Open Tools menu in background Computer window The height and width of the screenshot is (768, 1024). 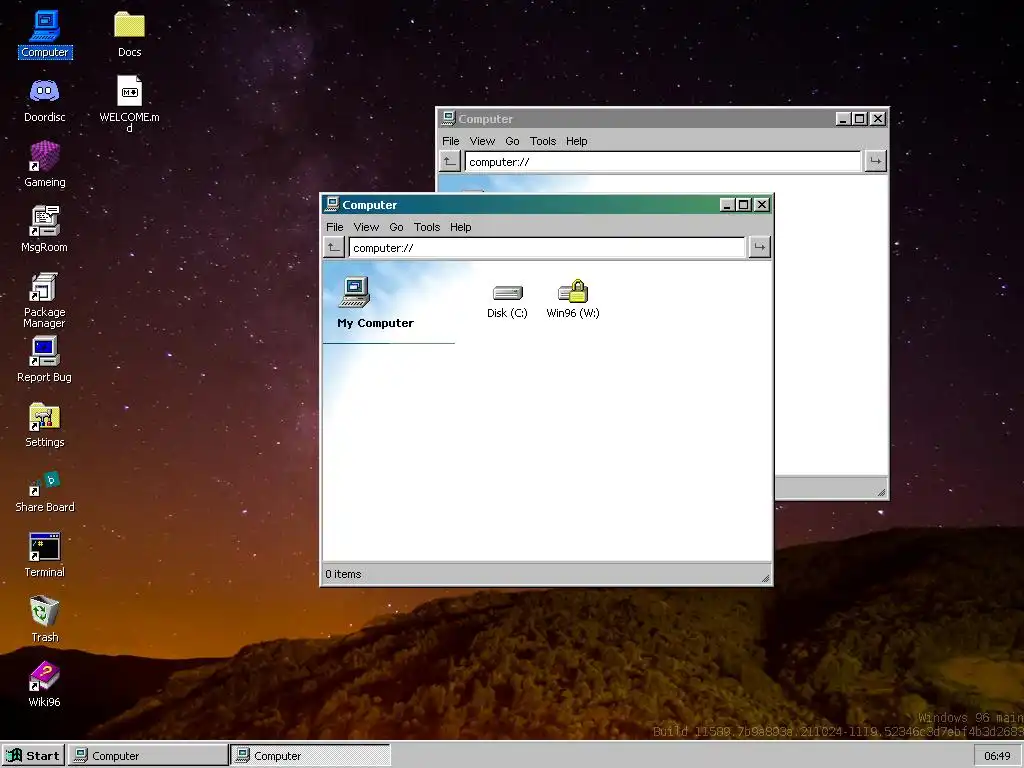(x=543, y=141)
